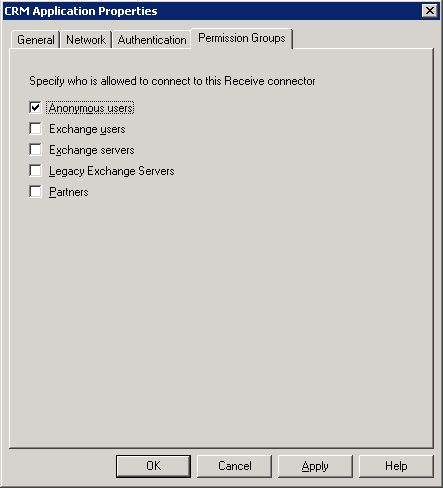The image size is (443, 488).
Task: Click the Anonymous users label text
Action: (x=90, y=108)
